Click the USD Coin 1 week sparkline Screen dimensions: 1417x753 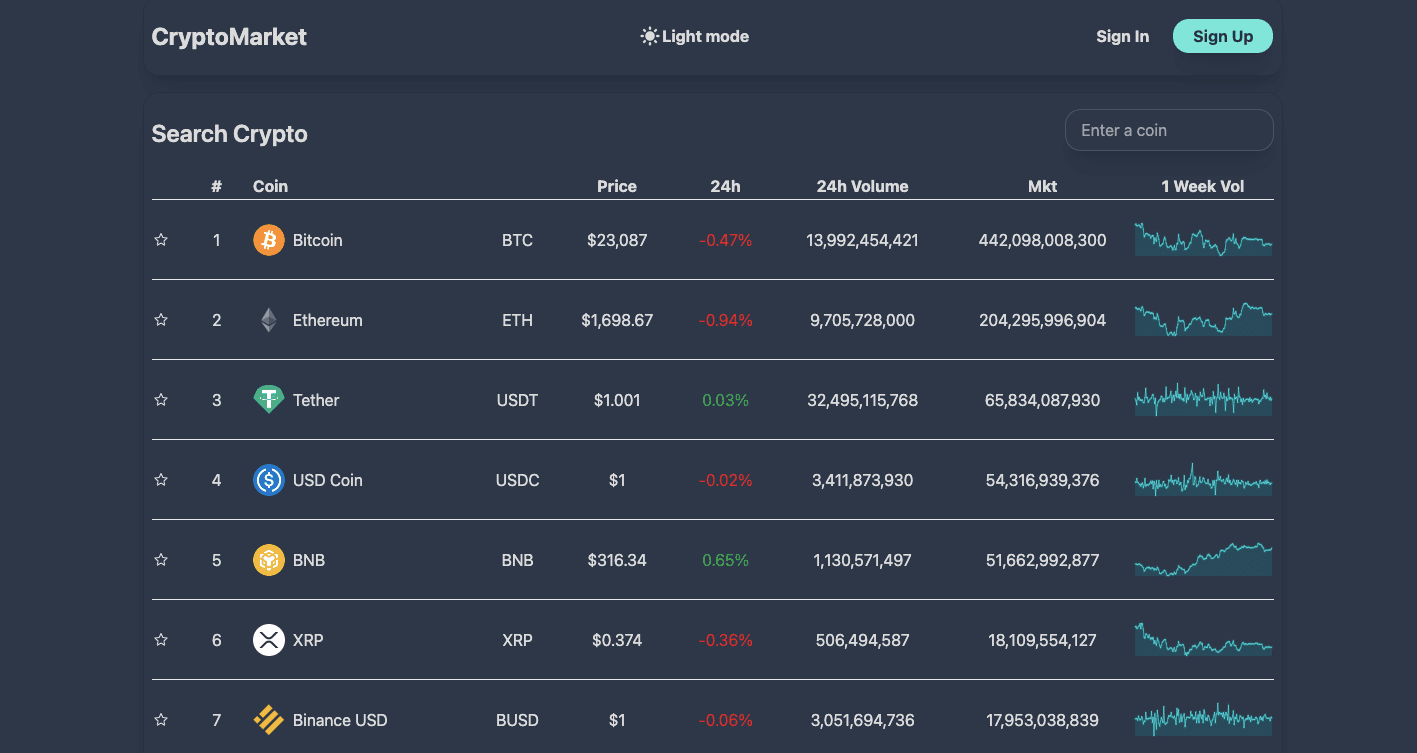tap(1203, 480)
